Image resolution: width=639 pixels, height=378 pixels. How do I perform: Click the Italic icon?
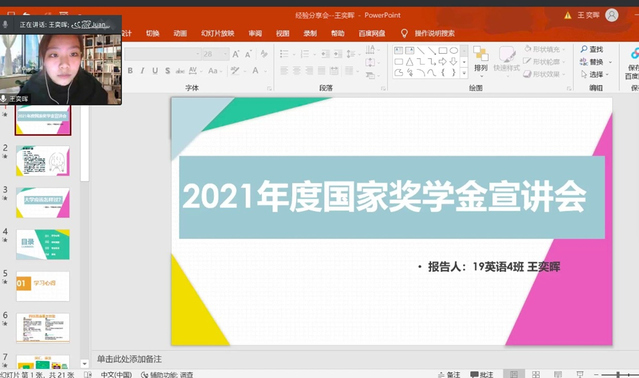[142, 70]
